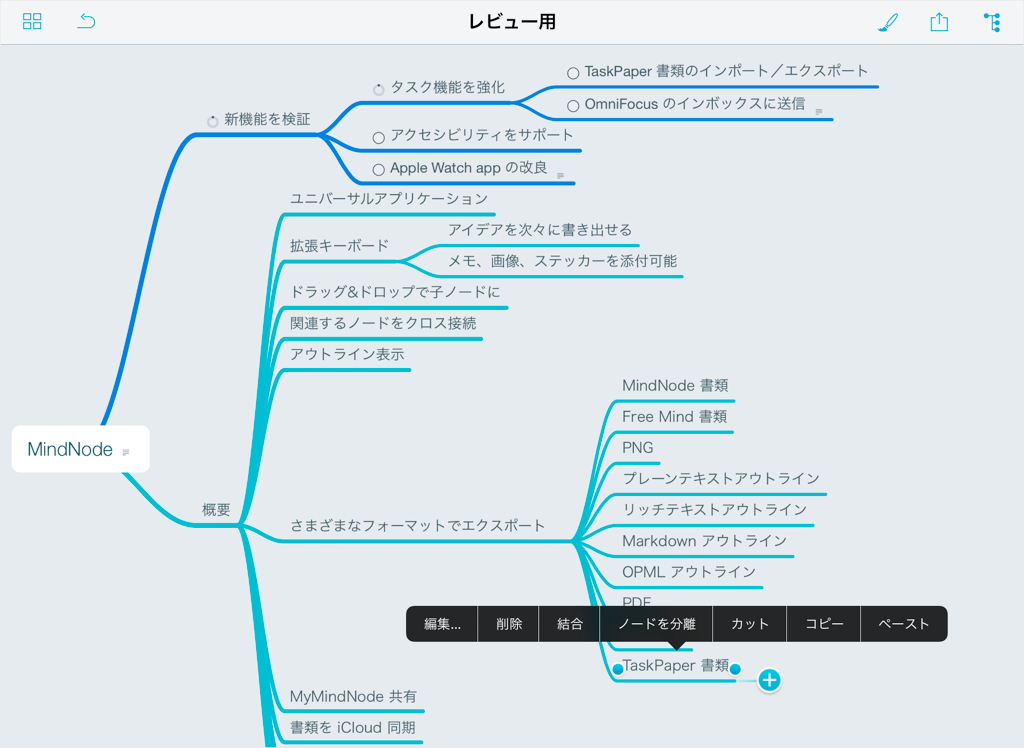Viewport: 1024px width, 748px height.
Task: Select the タスク機能を強化 node text
Action: (x=447, y=88)
